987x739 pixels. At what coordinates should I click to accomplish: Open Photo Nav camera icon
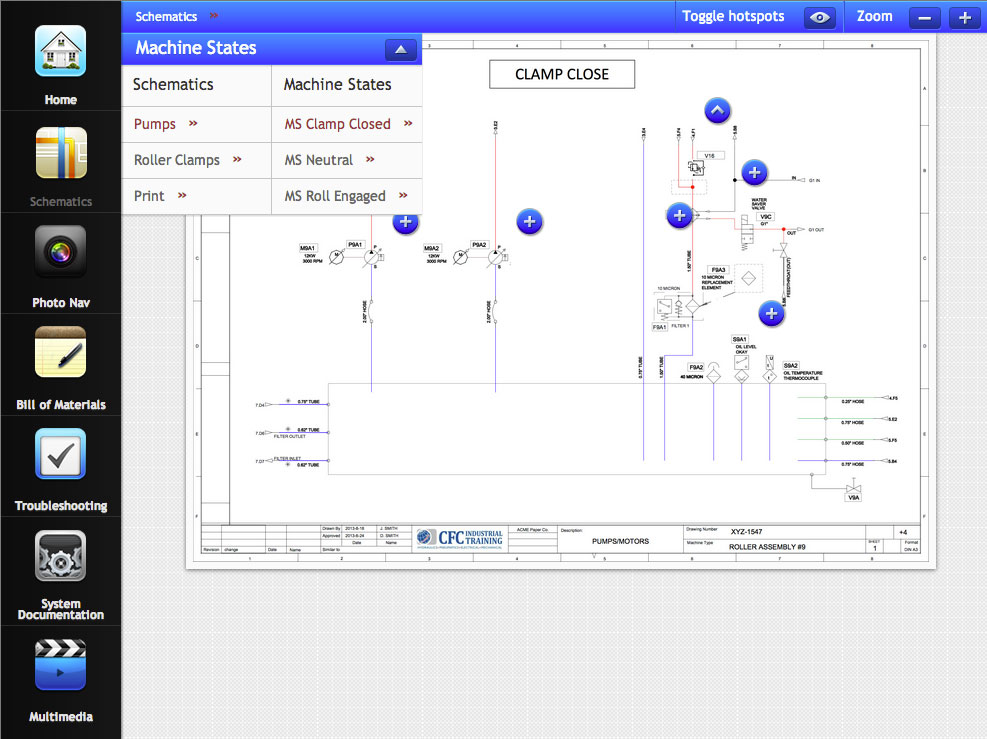click(60, 252)
